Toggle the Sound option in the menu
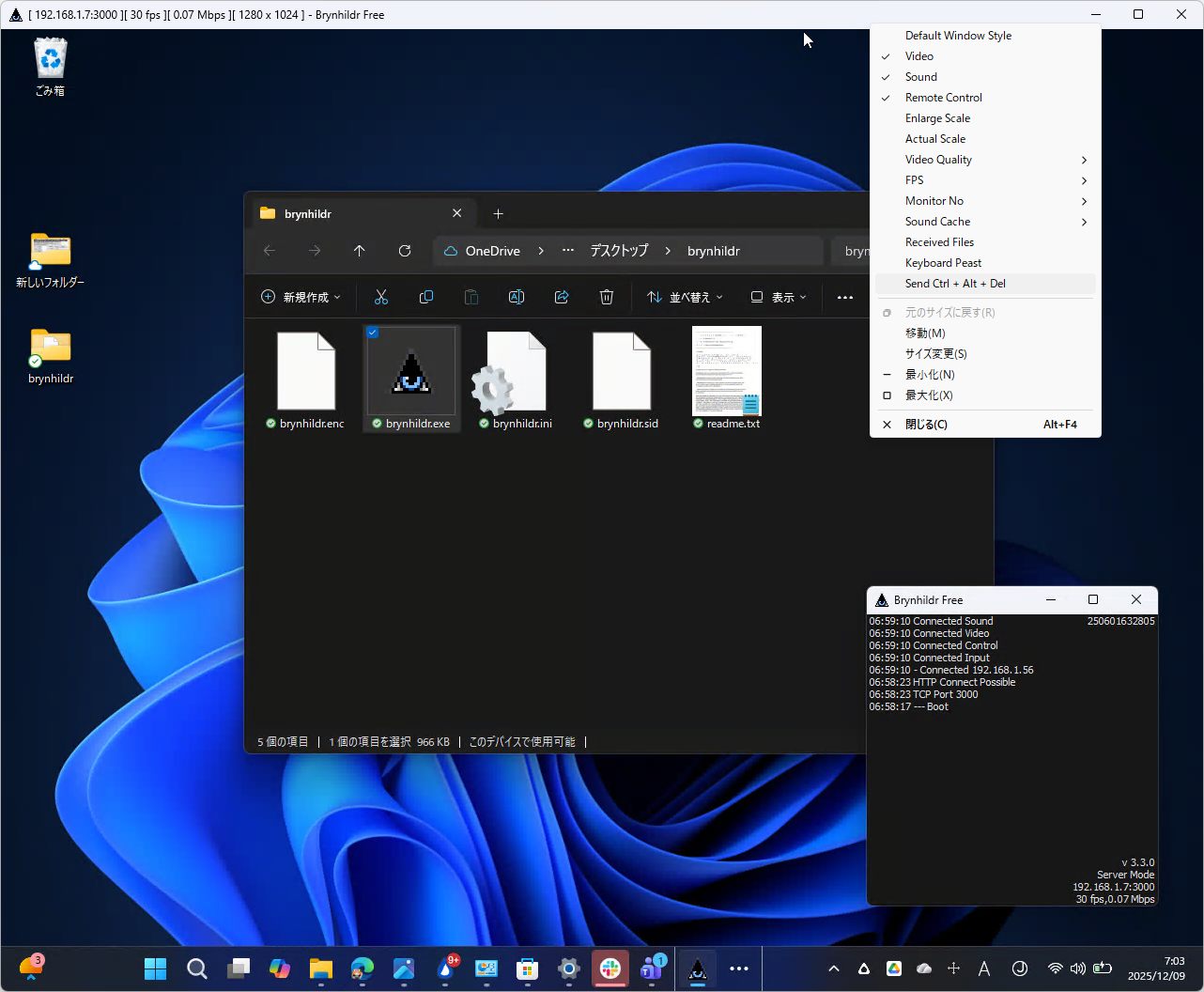 tap(921, 77)
